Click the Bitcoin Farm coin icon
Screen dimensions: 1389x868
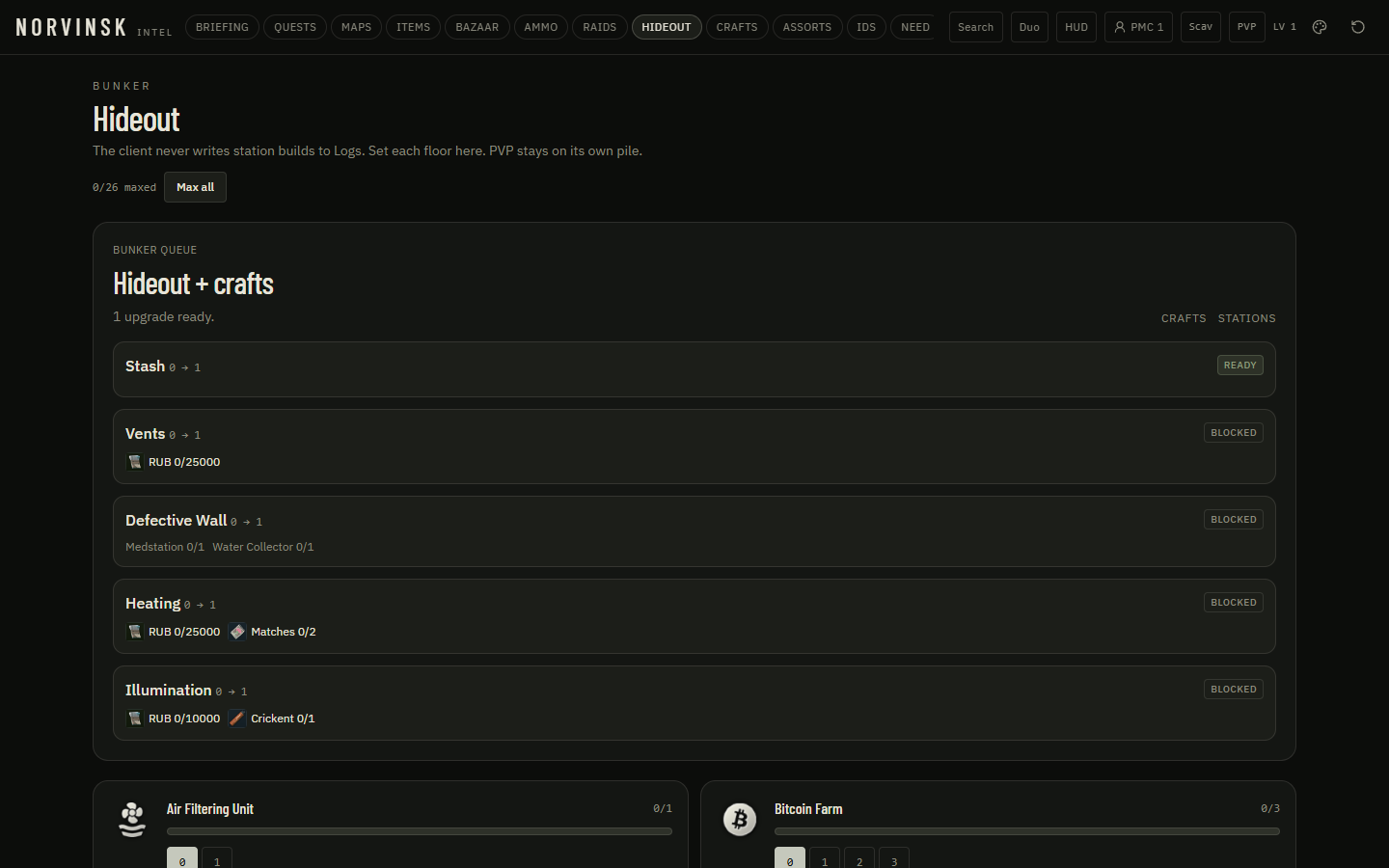tap(740, 820)
